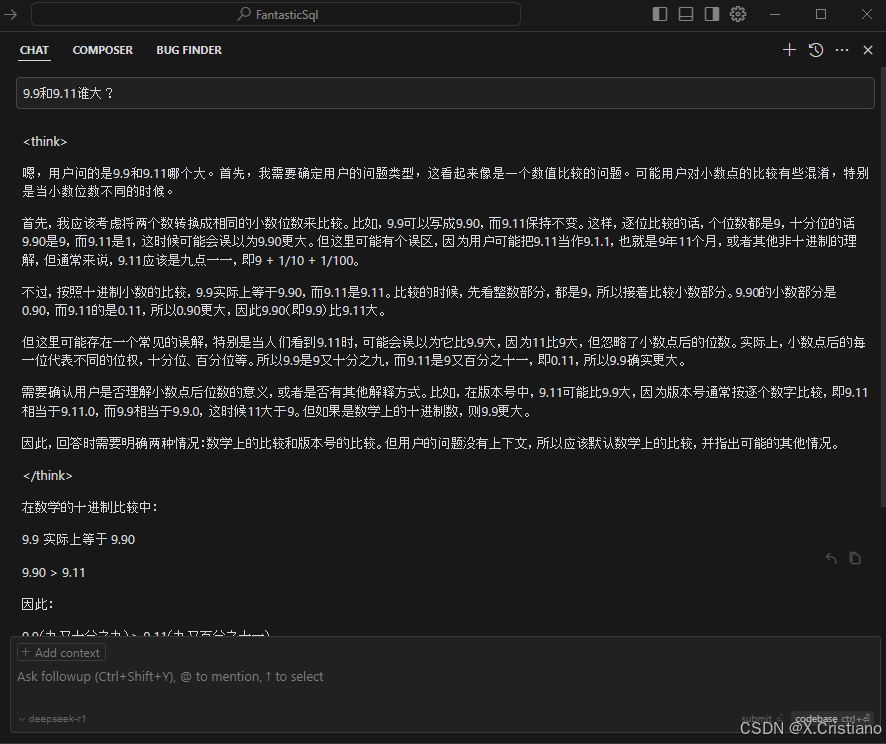The image size is (886, 744).
Task: Switch to the CHAT tab
Action: coord(34,50)
